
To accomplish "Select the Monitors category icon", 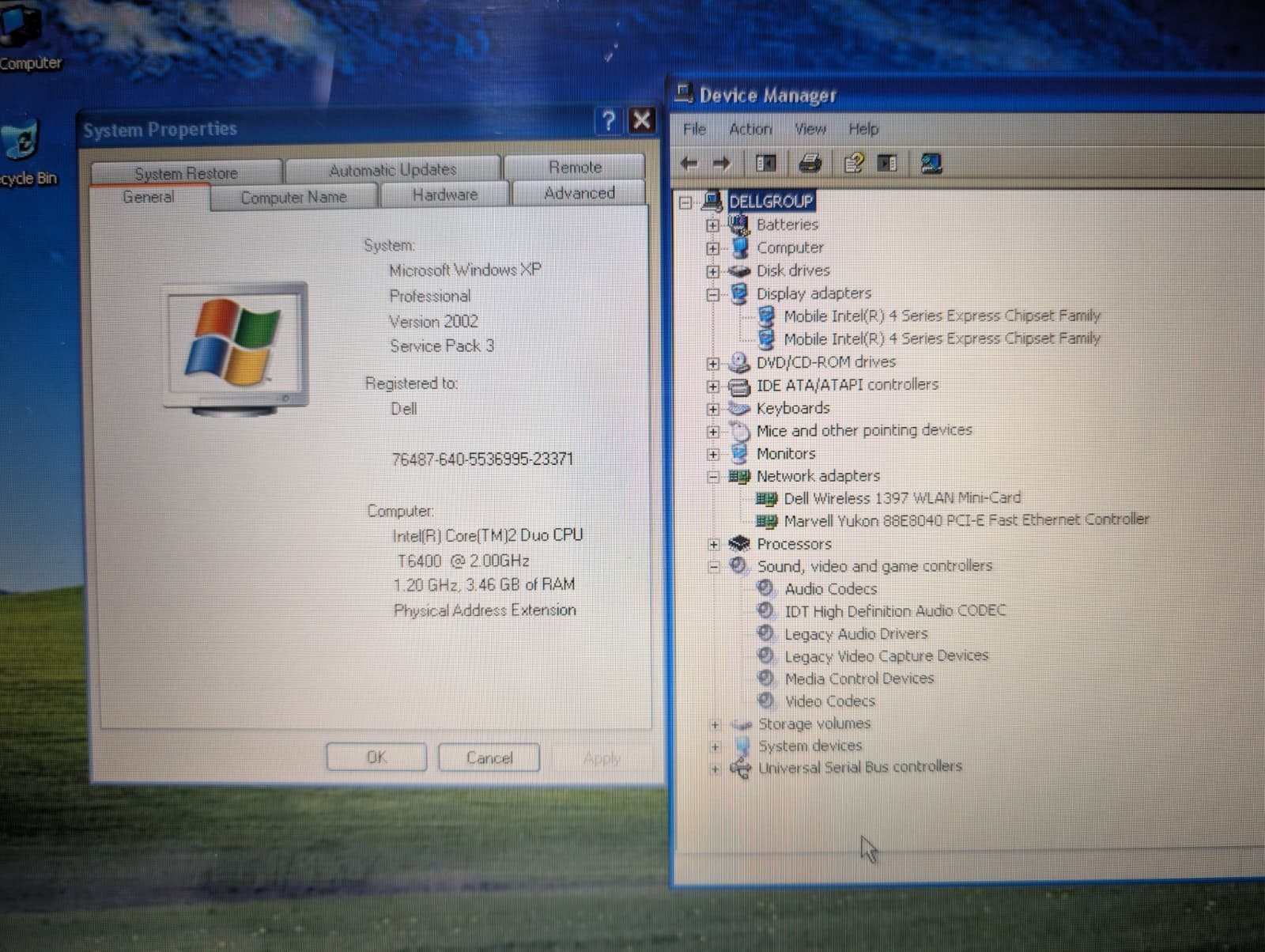I will tap(739, 454).
